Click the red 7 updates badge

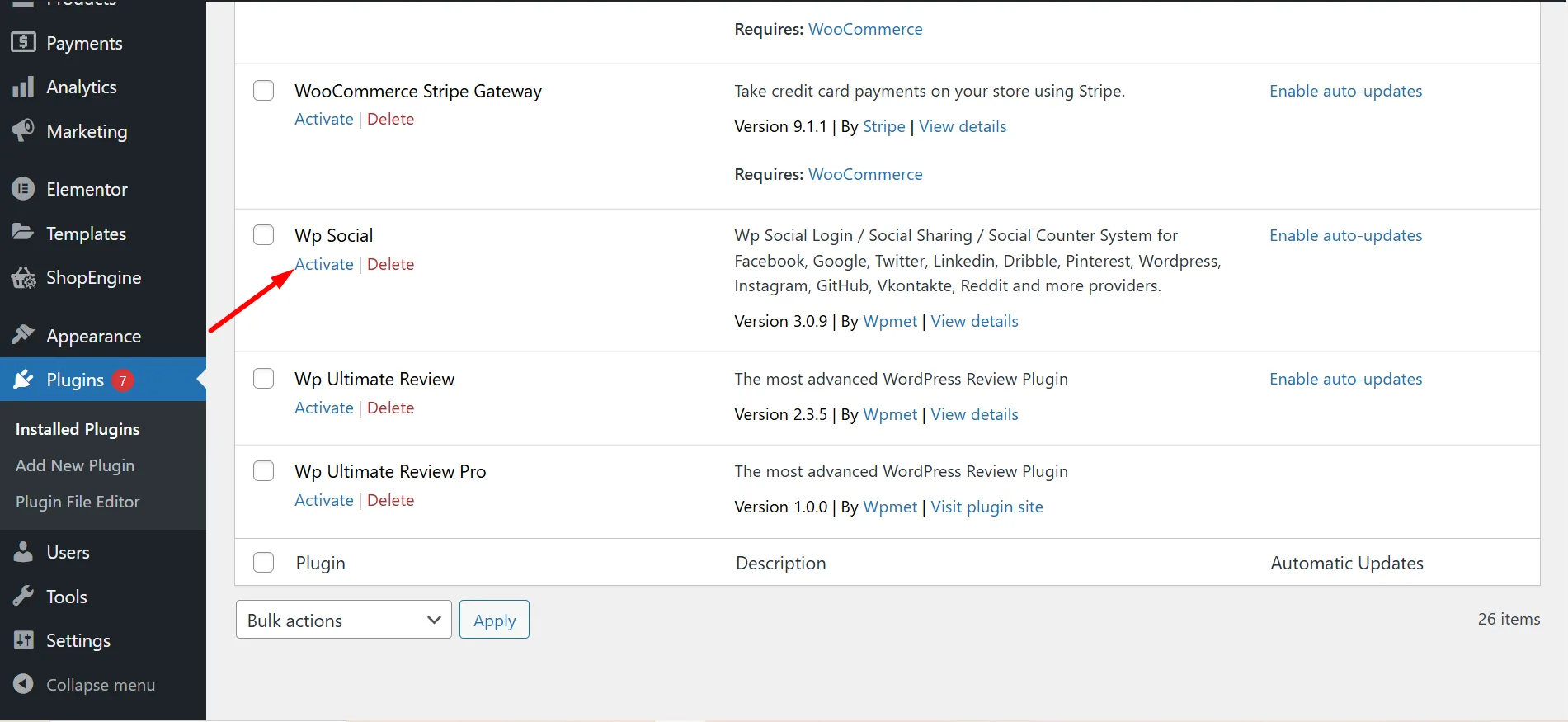[123, 380]
